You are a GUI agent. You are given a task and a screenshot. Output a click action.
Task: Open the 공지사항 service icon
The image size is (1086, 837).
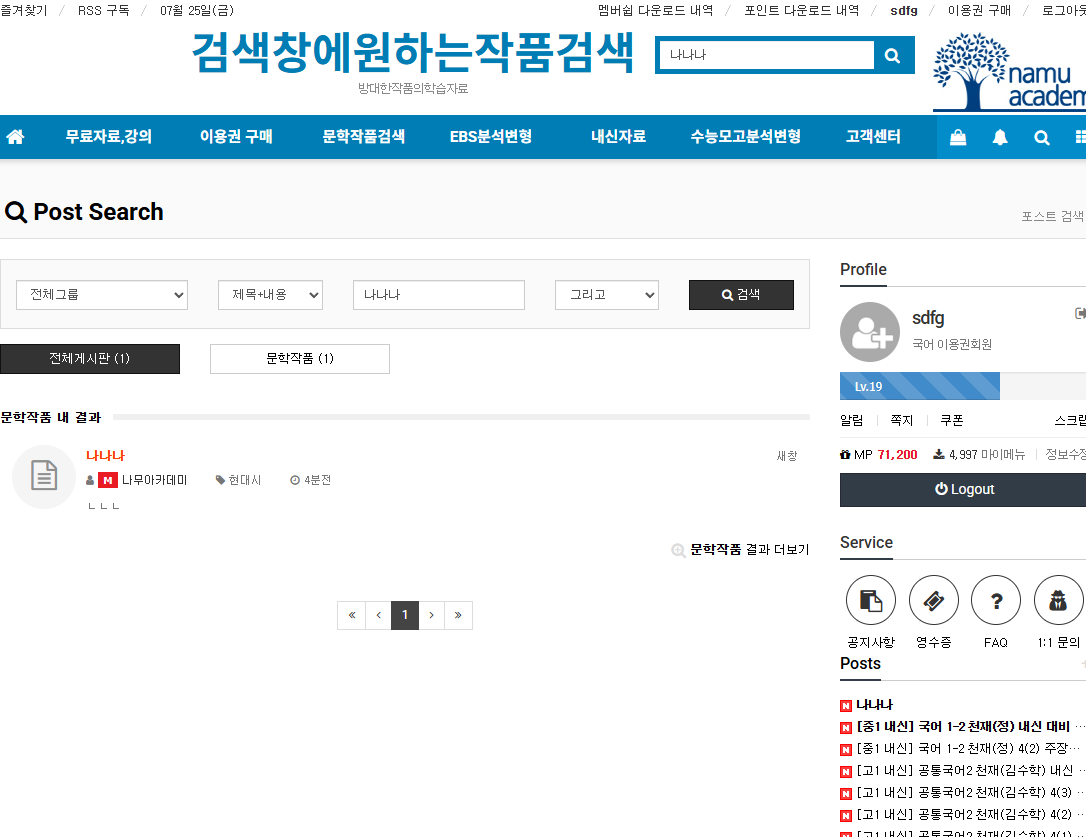coord(871,600)
